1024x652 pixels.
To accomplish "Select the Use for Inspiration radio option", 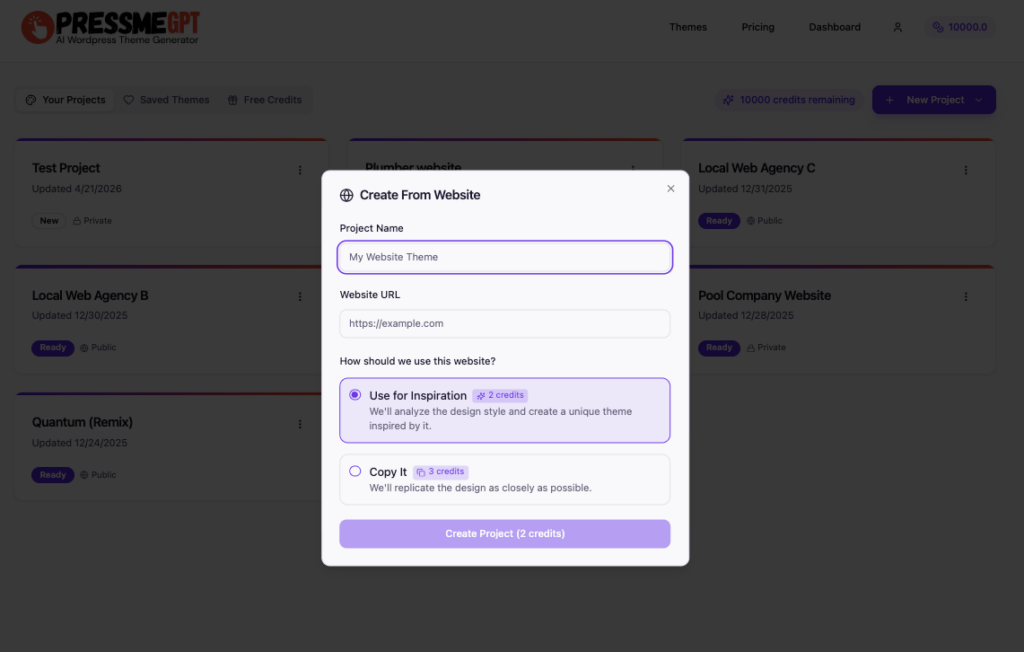I will (x=355, y=395).
